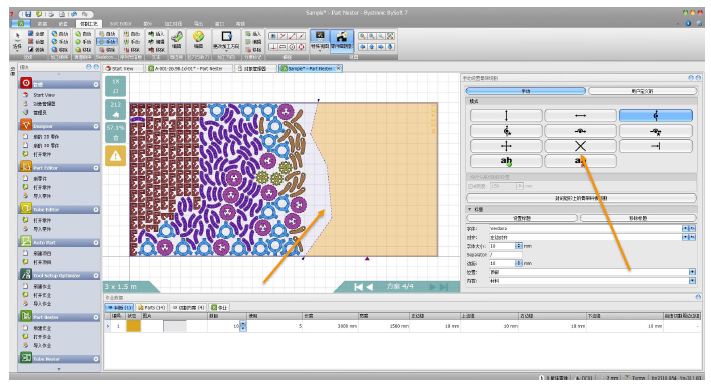Image resolution: width=711 pixels, height=389 pixels.
Task: Increase font size spinner in label settings
Action: [x=519, y=244]
